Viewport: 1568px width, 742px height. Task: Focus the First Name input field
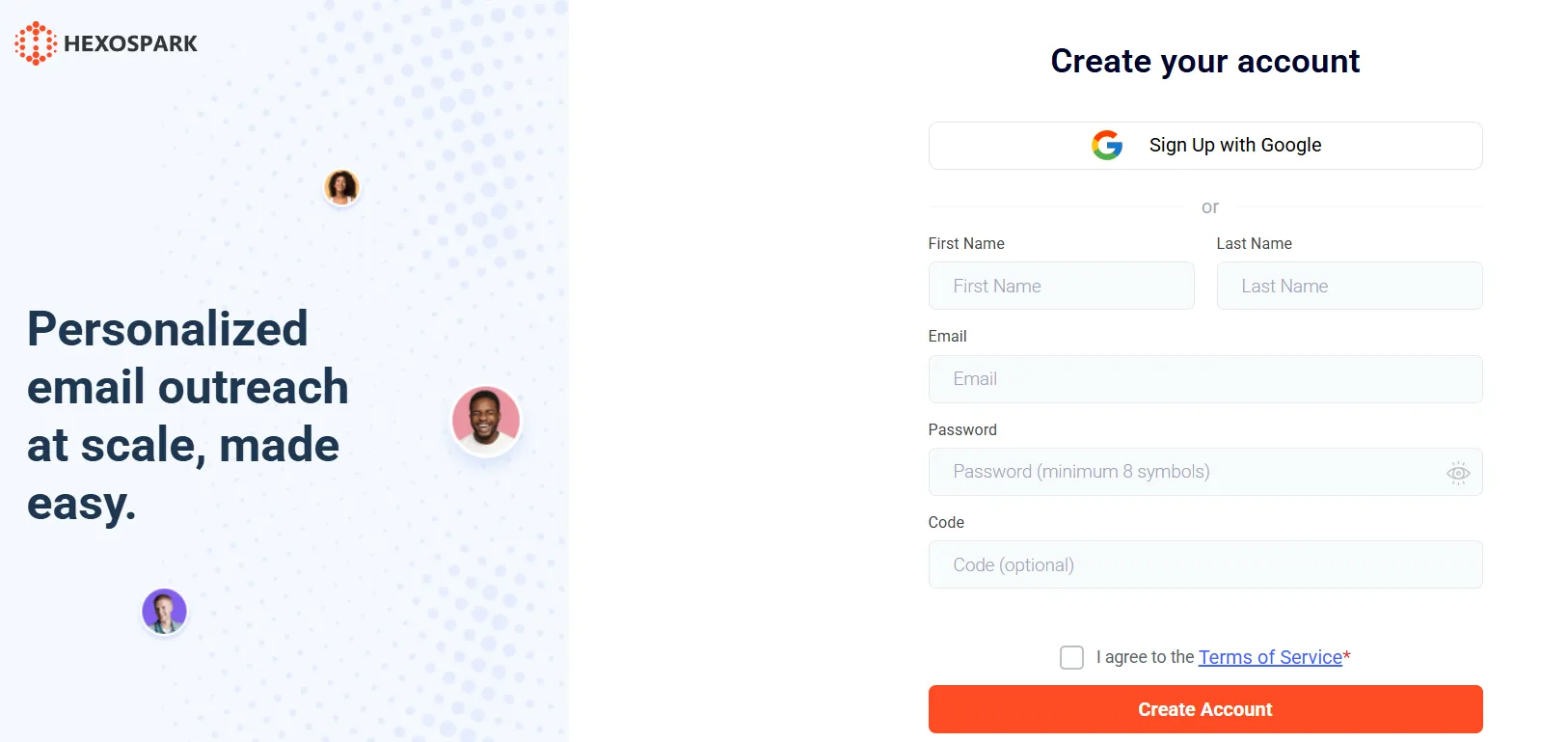[1061, 287]
